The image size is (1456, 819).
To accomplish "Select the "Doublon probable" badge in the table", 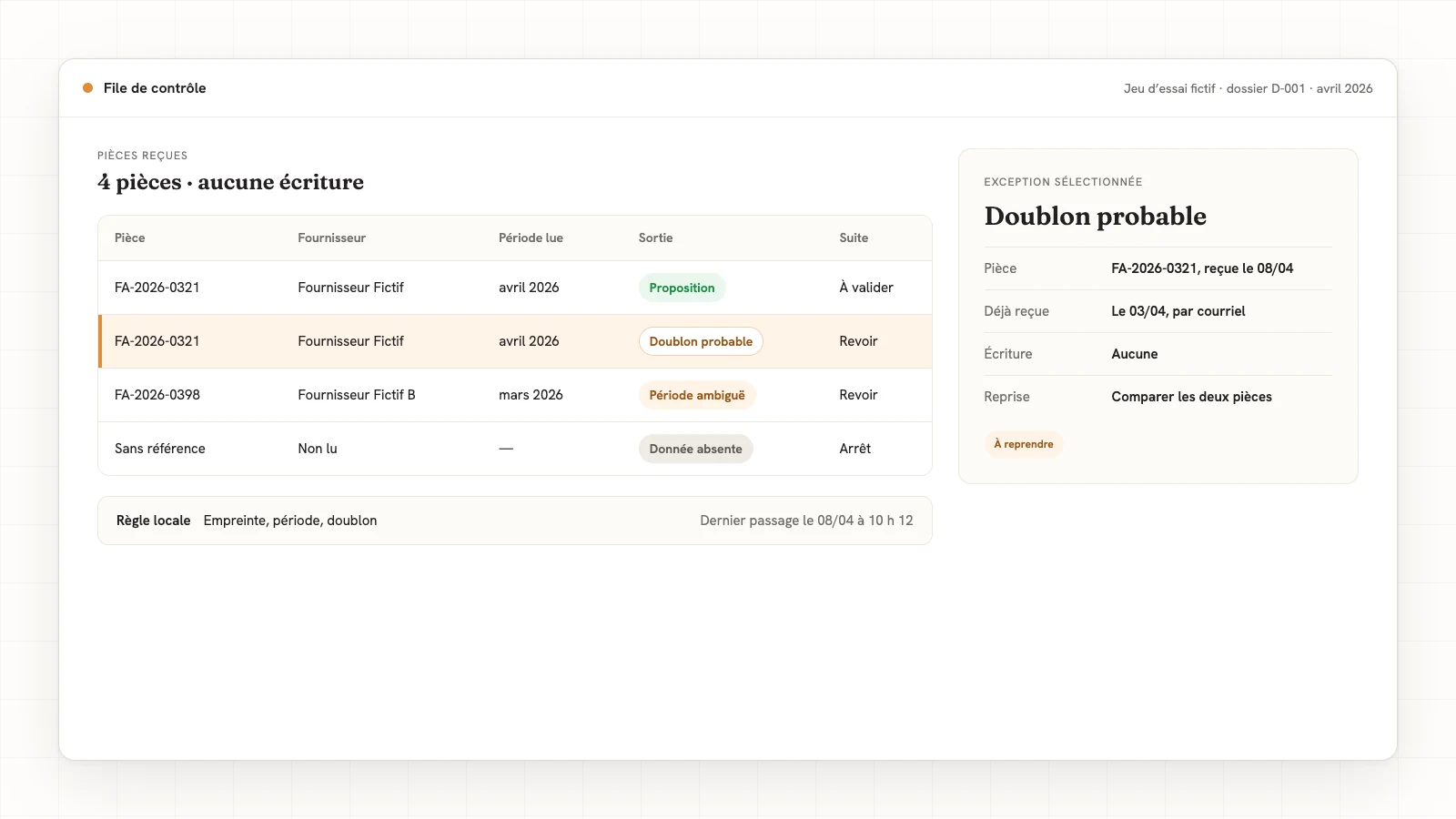I will (701, 341).
